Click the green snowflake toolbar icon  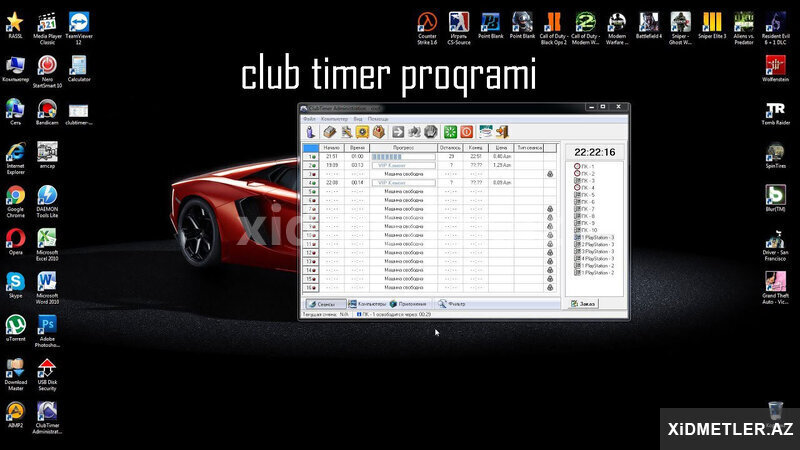click(x=450, y=132)
